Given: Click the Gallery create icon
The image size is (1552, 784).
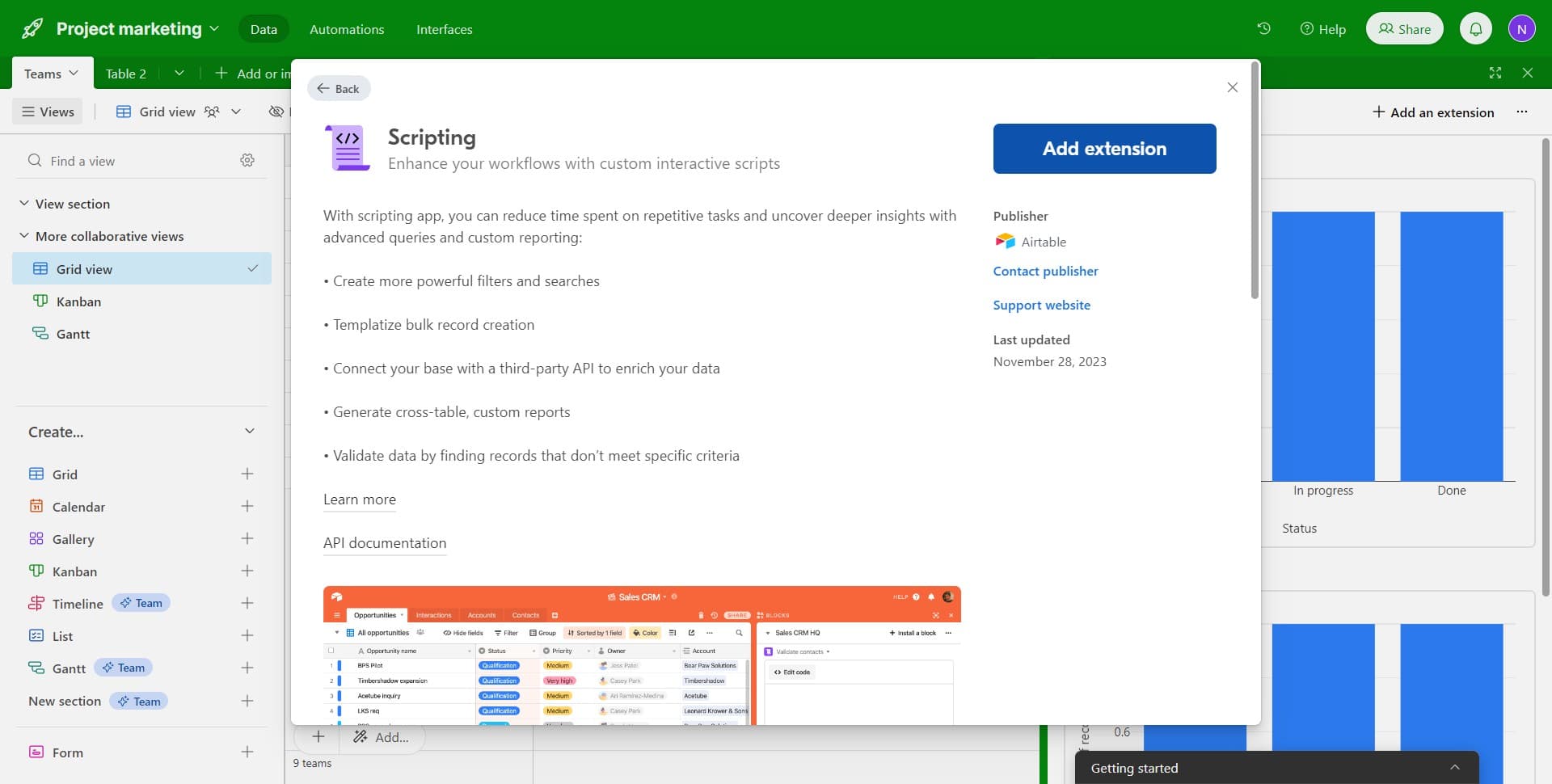Looking at the screenshot, I should [247, 538].
